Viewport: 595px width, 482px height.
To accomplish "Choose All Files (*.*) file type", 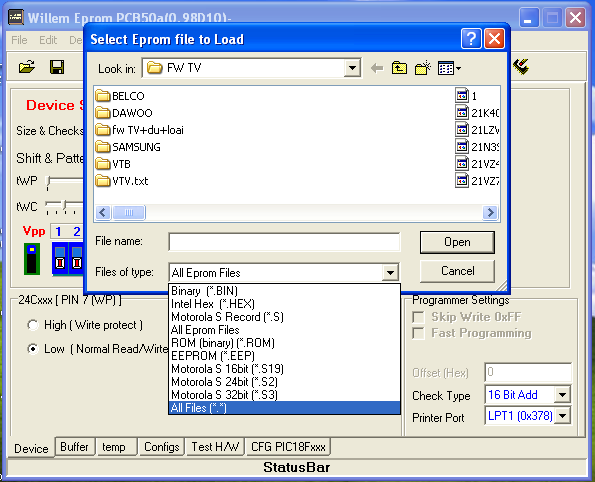I will coord(284,408).
